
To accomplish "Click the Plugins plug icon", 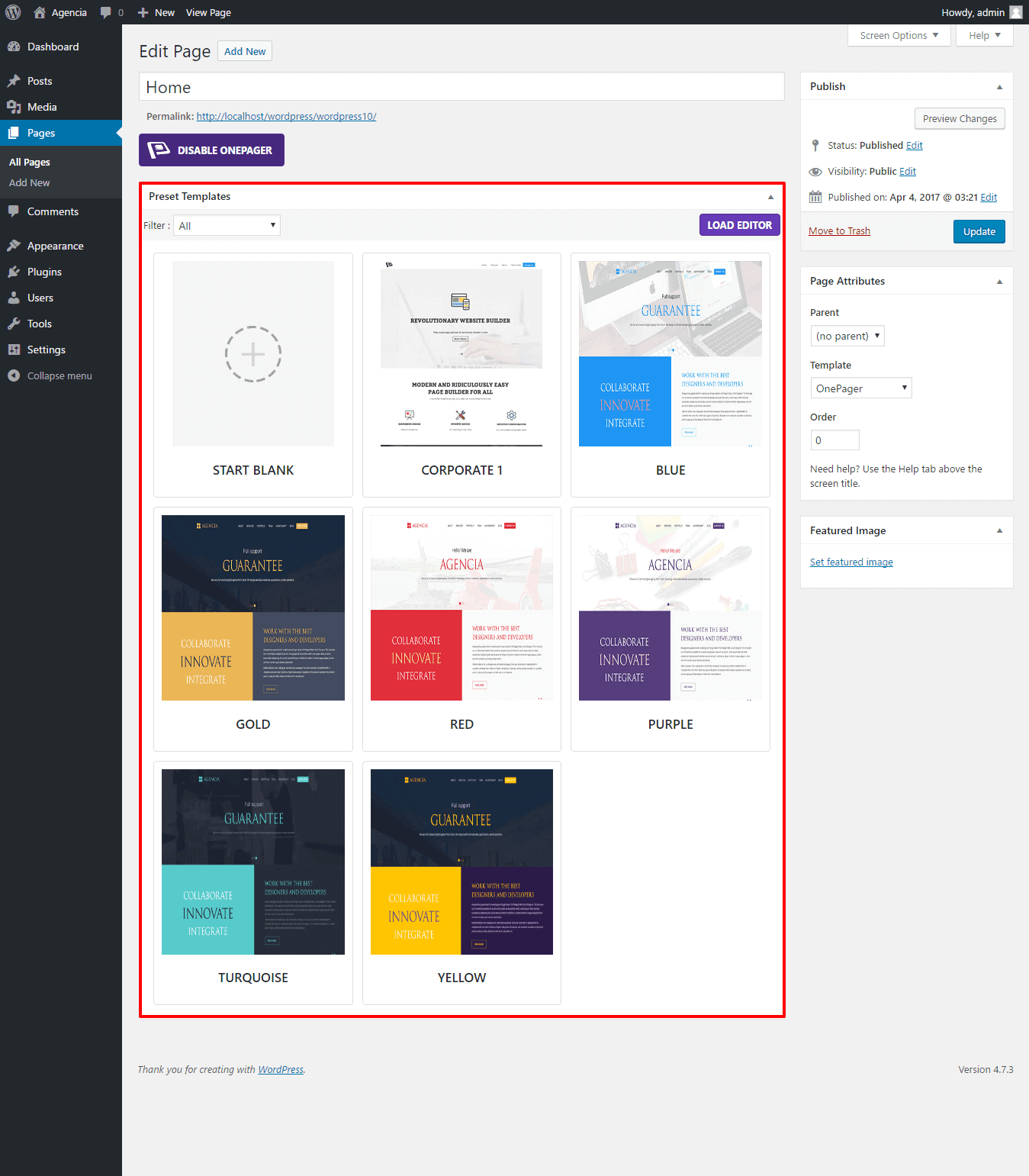I will (14, 272).
